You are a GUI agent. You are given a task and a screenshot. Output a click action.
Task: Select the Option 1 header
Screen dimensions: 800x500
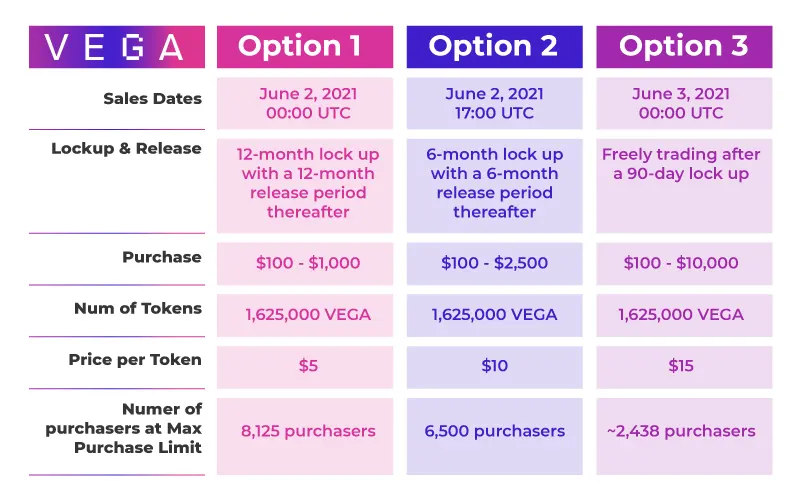point(305,47)
